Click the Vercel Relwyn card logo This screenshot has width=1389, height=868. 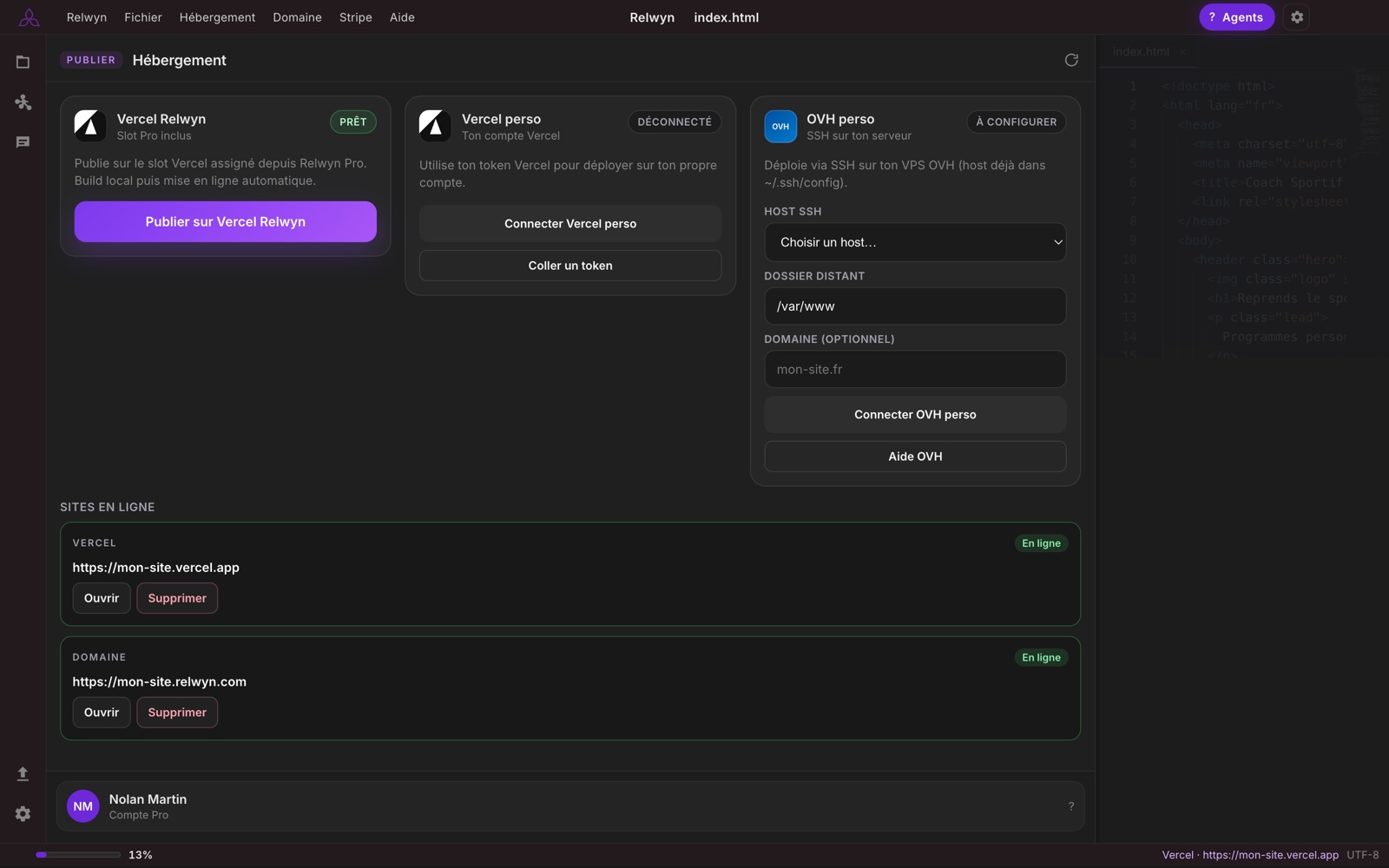point(90,126)
